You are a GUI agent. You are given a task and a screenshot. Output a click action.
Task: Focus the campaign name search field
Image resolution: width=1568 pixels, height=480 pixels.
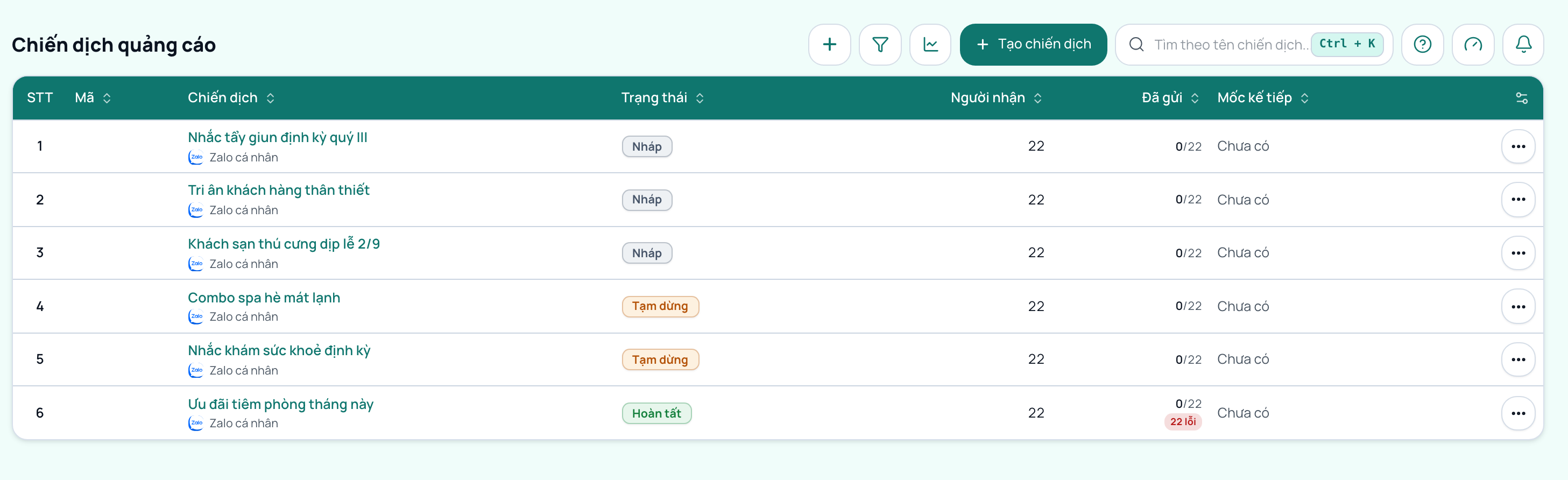click(x=1254, y=45)
